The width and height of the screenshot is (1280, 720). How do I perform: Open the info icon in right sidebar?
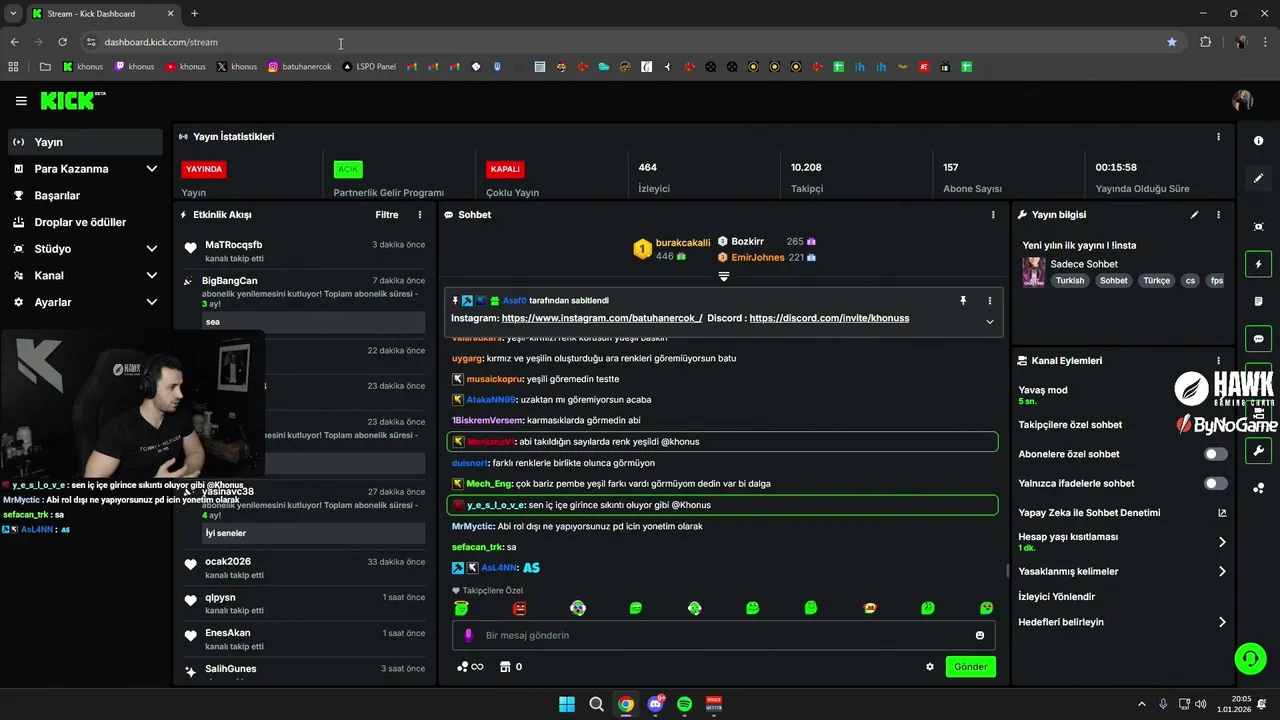click(x=1259, y=141)
